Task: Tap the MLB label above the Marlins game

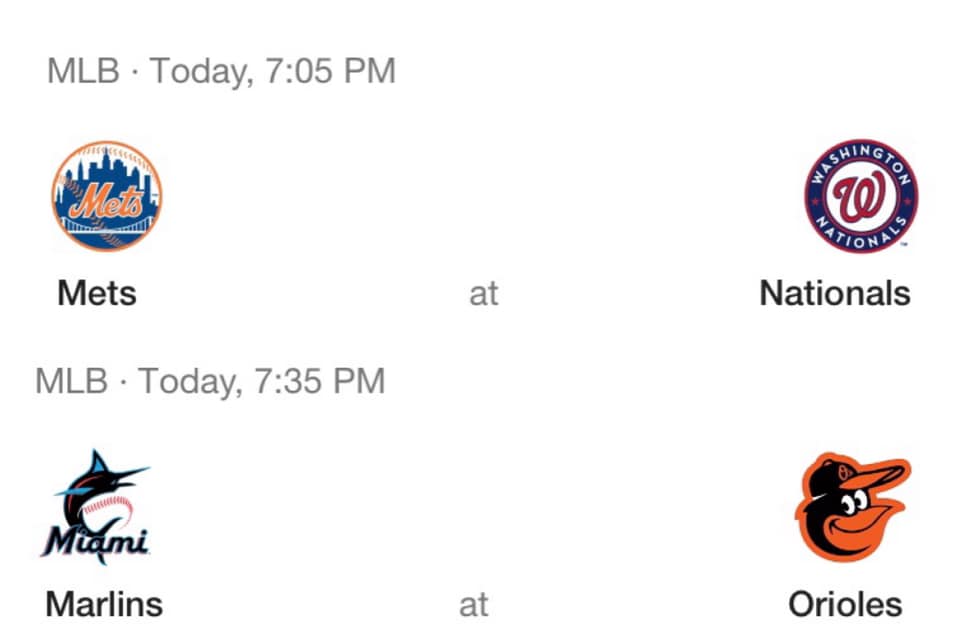Action: 72,381
